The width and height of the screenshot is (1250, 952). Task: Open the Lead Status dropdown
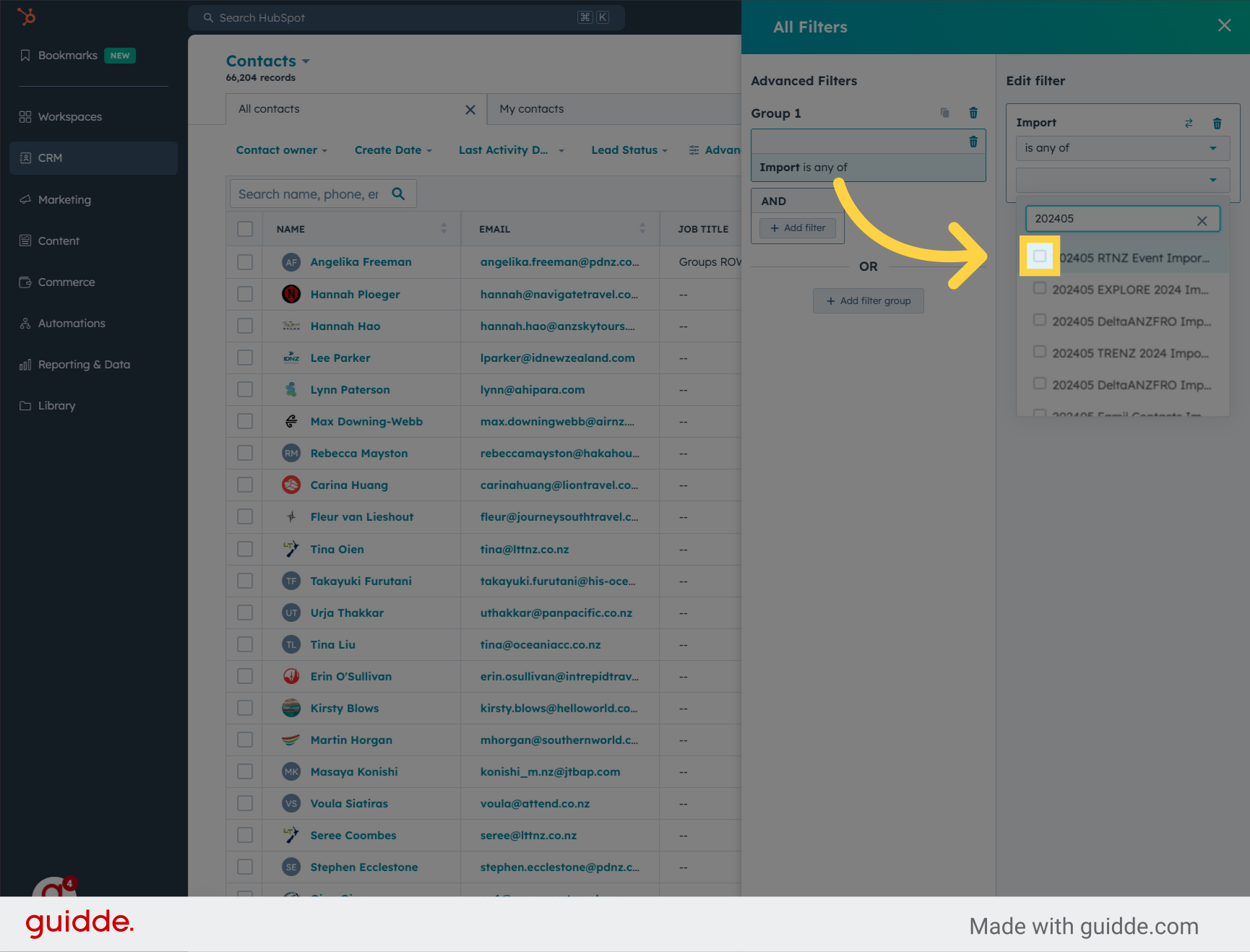(628, 150)
